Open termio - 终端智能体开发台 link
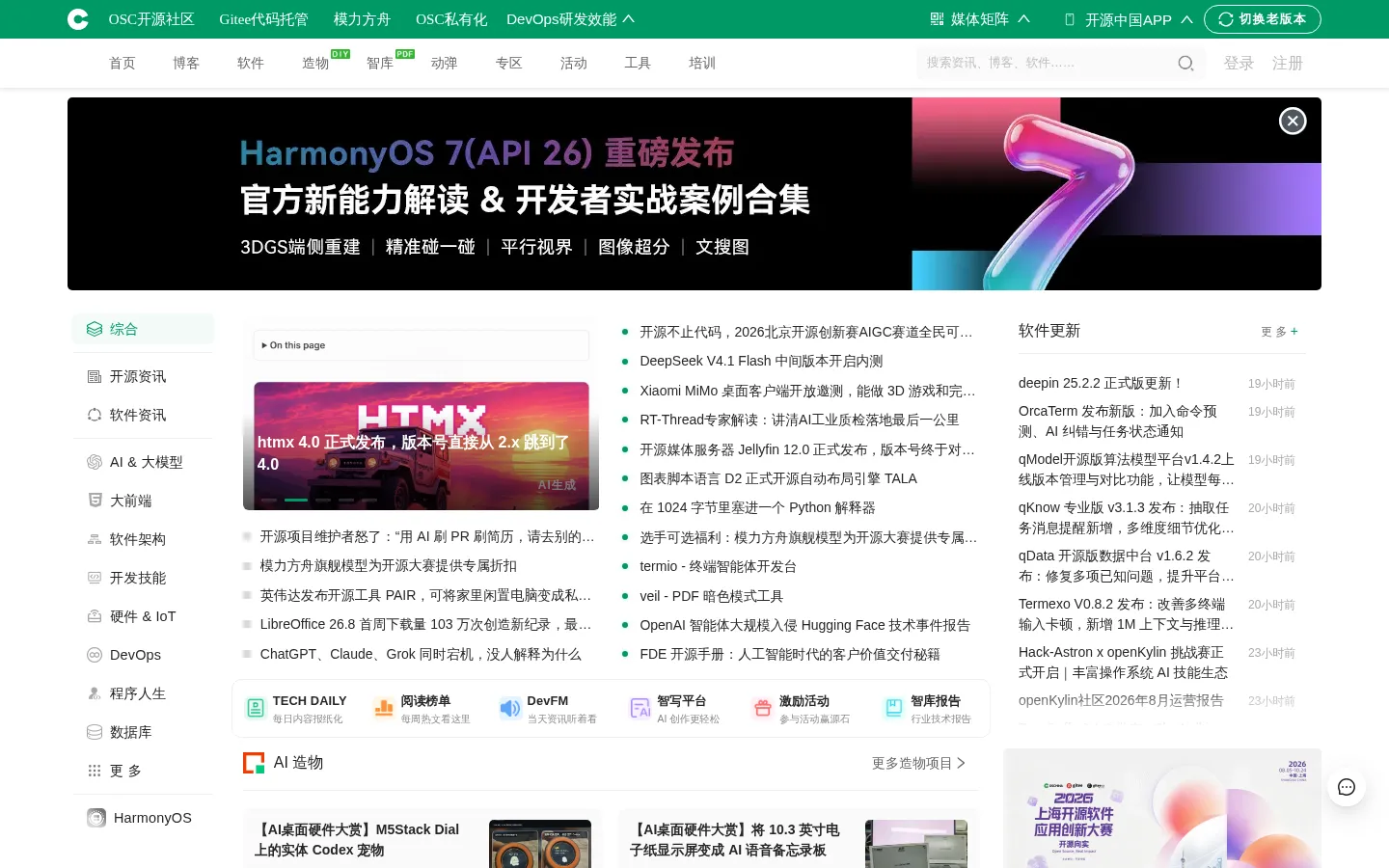 click(x=718, y=566)
